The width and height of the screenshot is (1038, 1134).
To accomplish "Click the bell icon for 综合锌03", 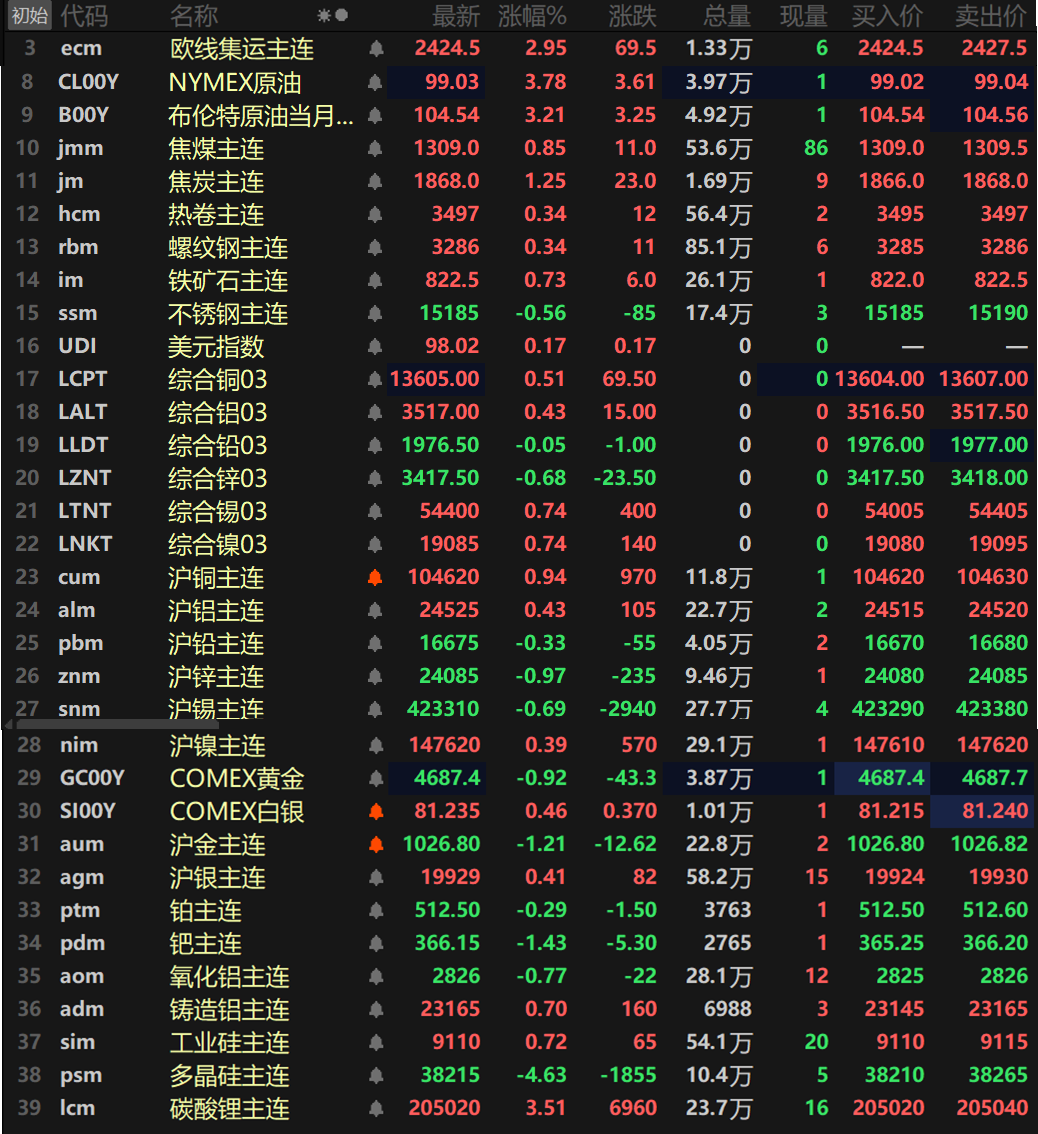I will [375, 478].
